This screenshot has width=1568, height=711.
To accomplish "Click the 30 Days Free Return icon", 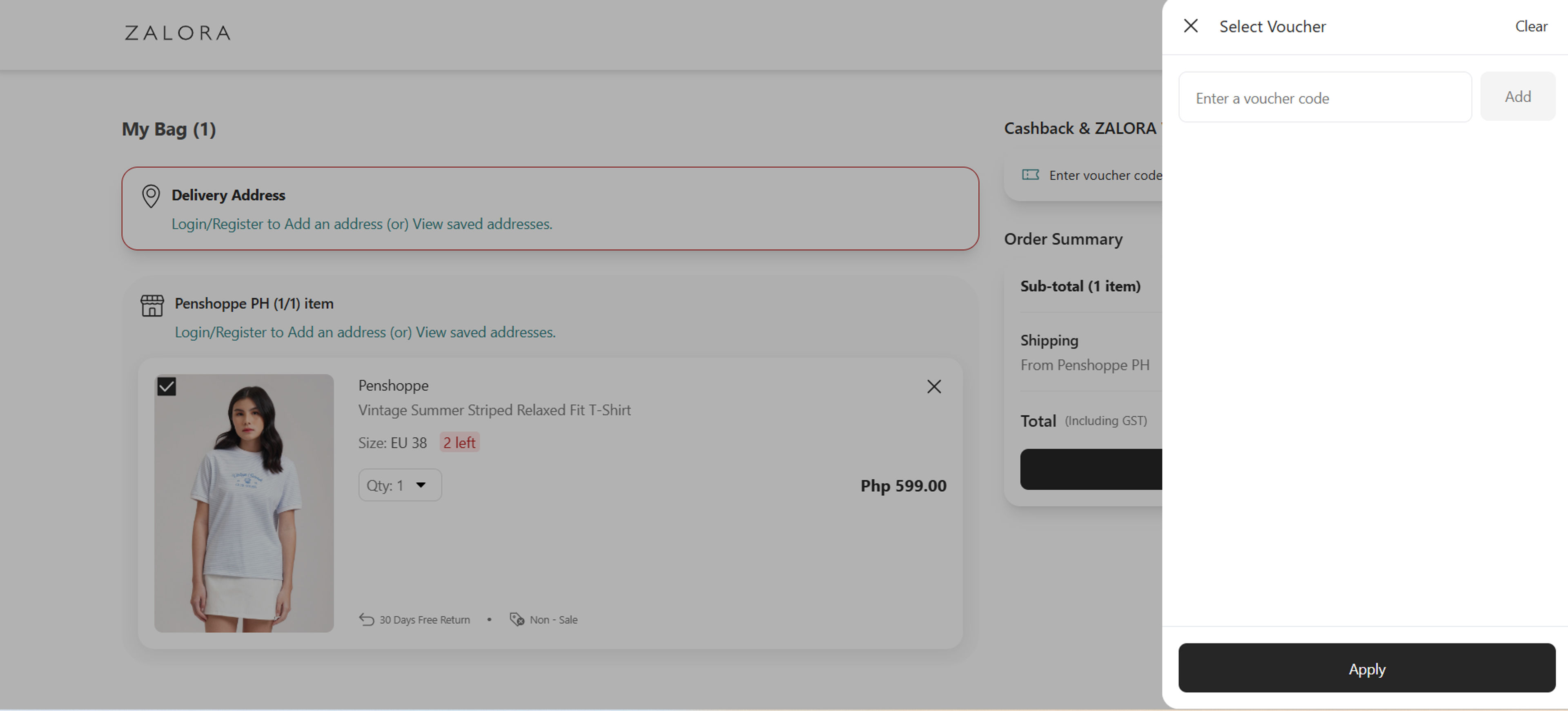I will [x=366, y=620].
